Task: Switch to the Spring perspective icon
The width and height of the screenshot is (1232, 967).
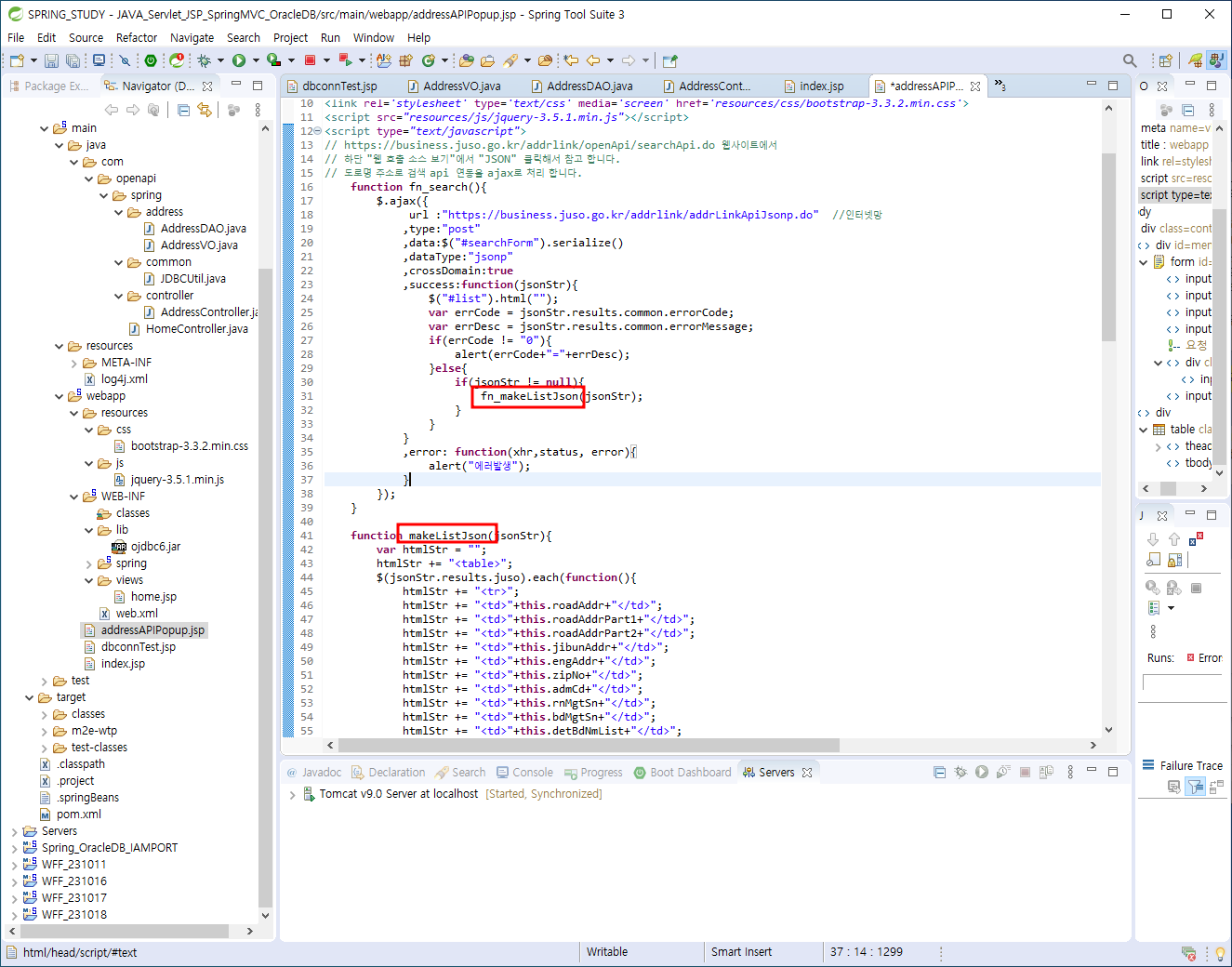Action: (1196, 60)
